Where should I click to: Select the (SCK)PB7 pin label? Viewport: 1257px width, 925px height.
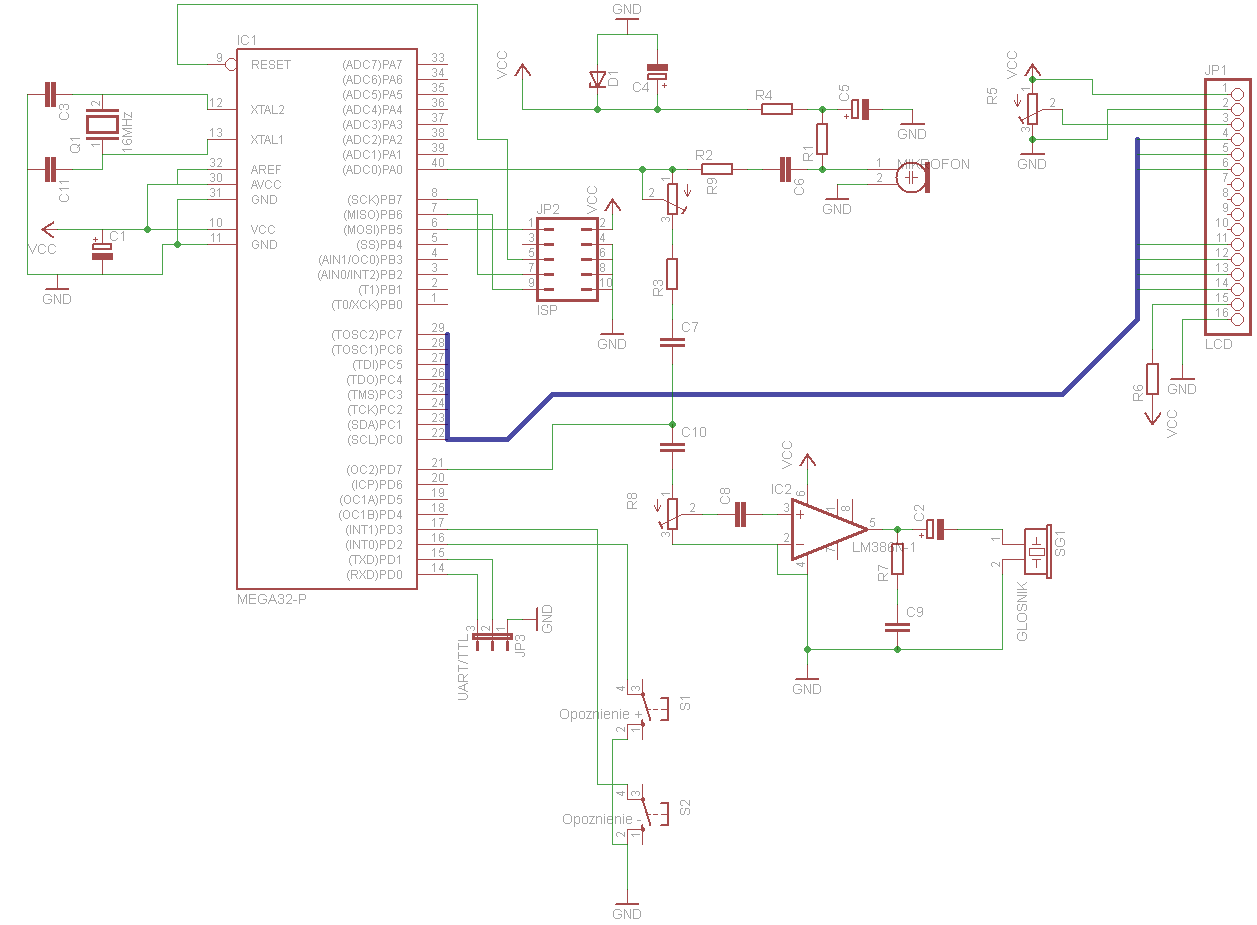pyautogui.click(x=373, y=199)
